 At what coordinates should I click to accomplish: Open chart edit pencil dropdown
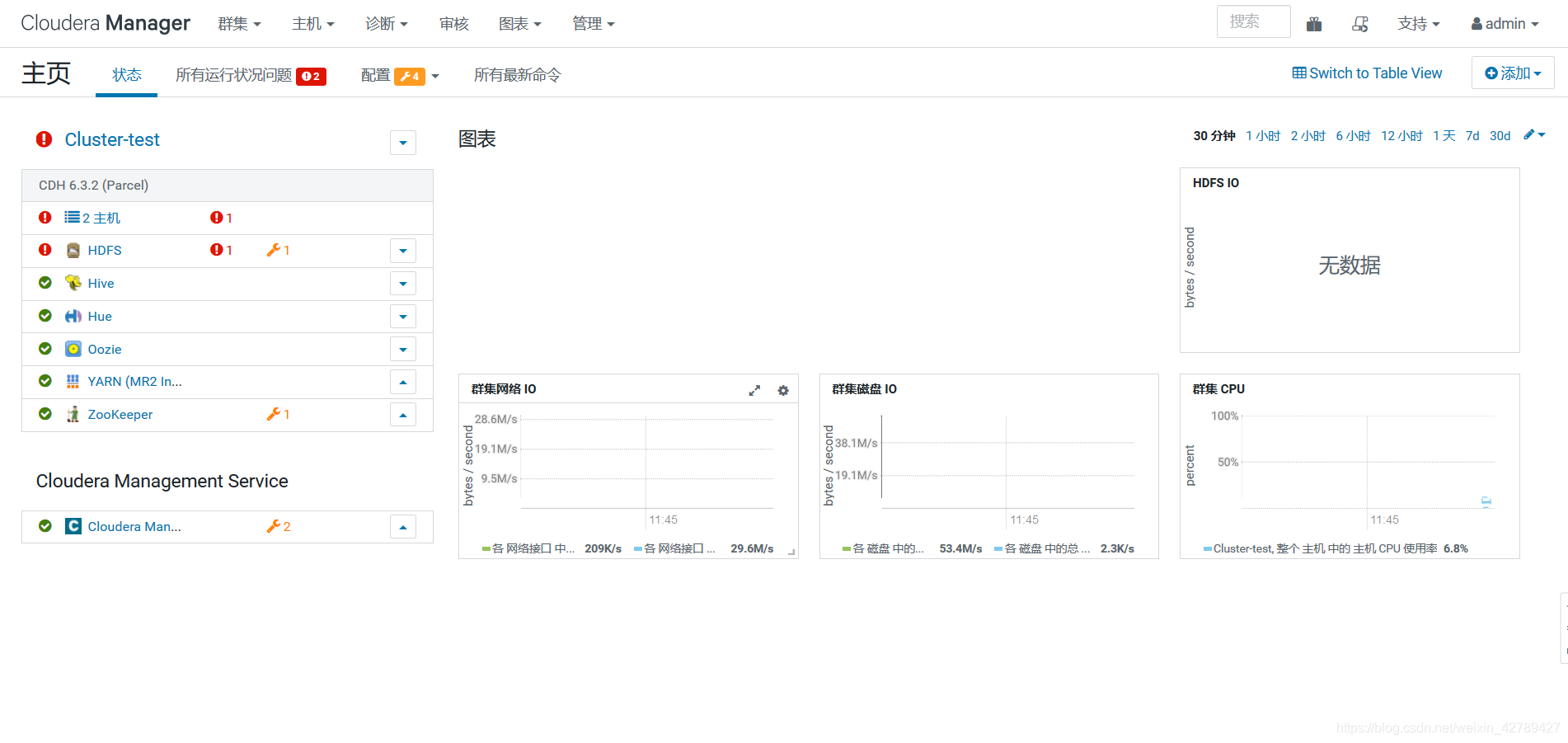click(x=1534, y=135)
